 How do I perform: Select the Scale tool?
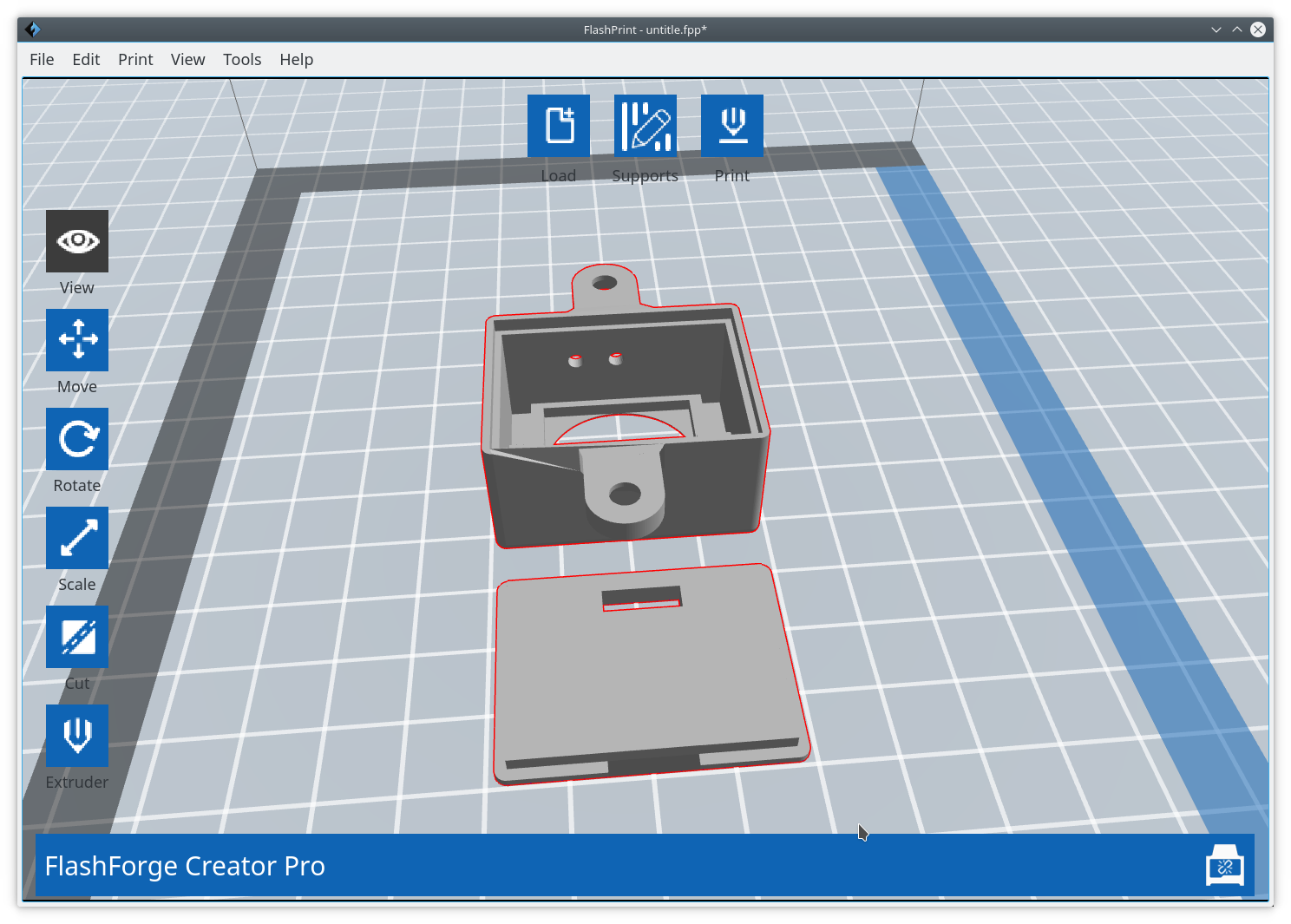(x=77, y=538)
